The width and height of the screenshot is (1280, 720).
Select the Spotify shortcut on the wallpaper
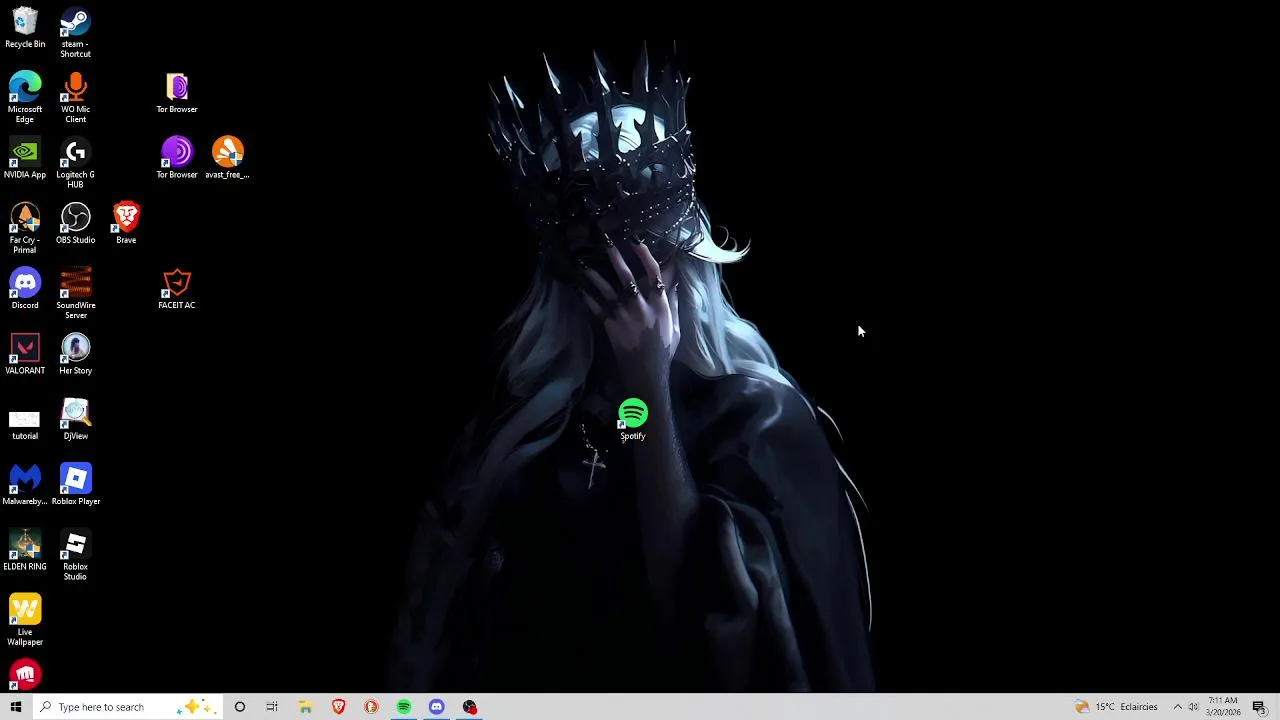click(x=633, y=419)
